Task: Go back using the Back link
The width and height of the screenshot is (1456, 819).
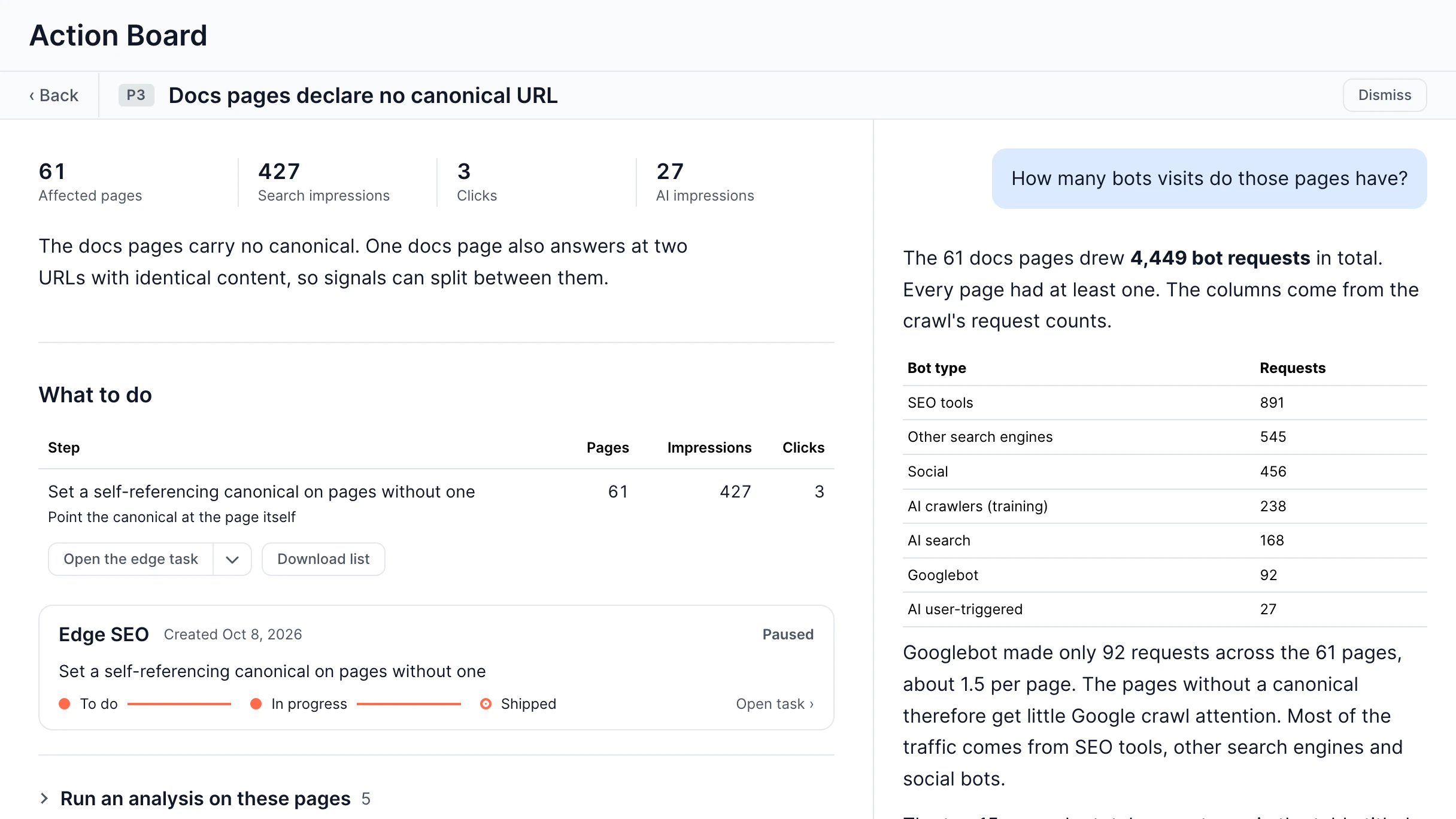Action: pos(54,95)
